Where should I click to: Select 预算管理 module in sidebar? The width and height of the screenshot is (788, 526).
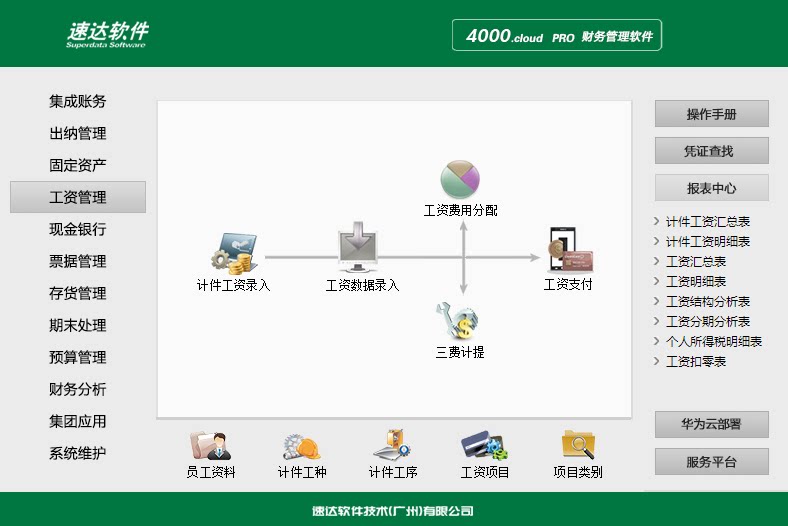(x=78, y=357)
